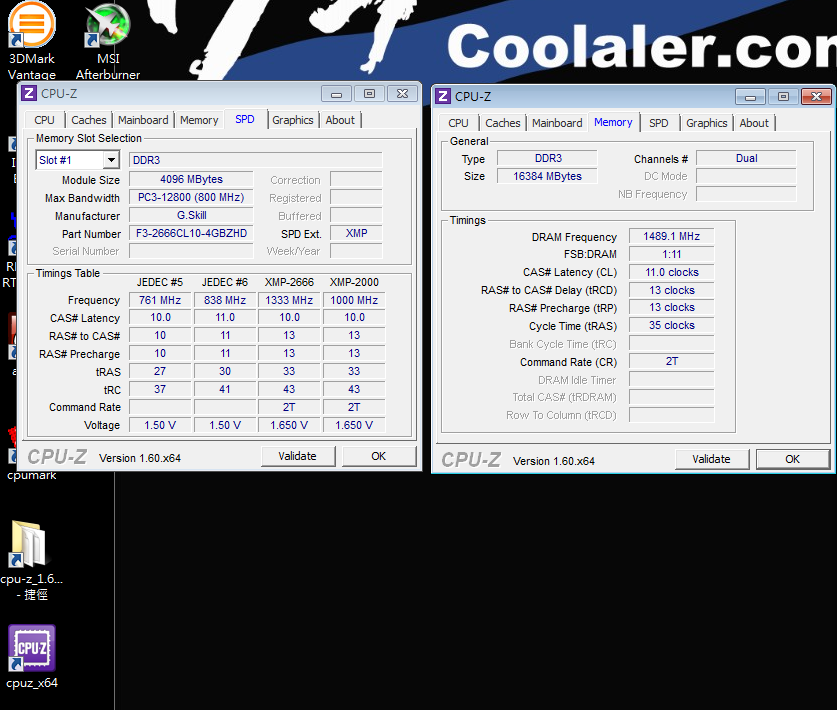Close the Memory CPU-Z window

pyautogui.click(x=816, y=97)
